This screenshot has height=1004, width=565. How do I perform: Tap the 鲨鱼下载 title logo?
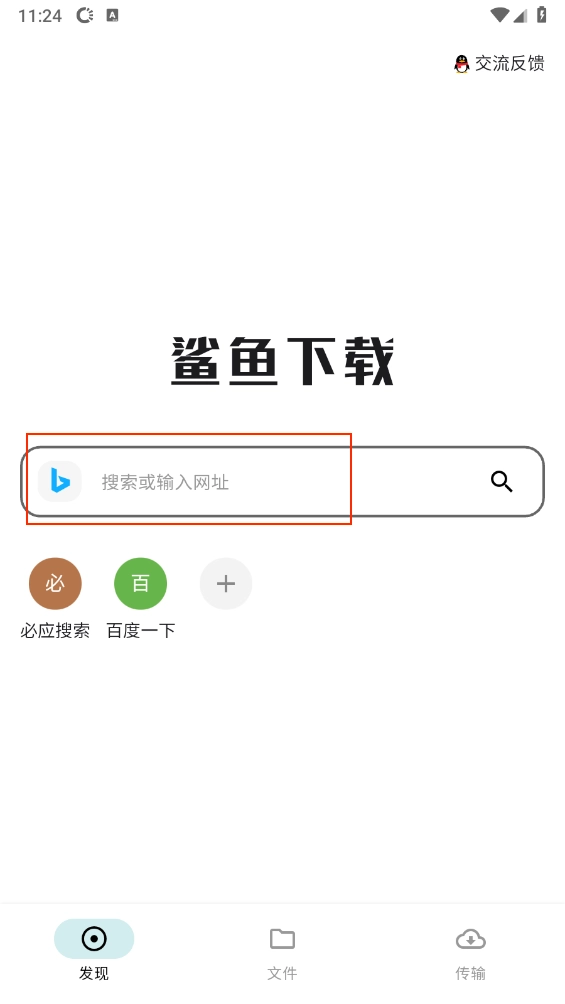coord(282,362)
